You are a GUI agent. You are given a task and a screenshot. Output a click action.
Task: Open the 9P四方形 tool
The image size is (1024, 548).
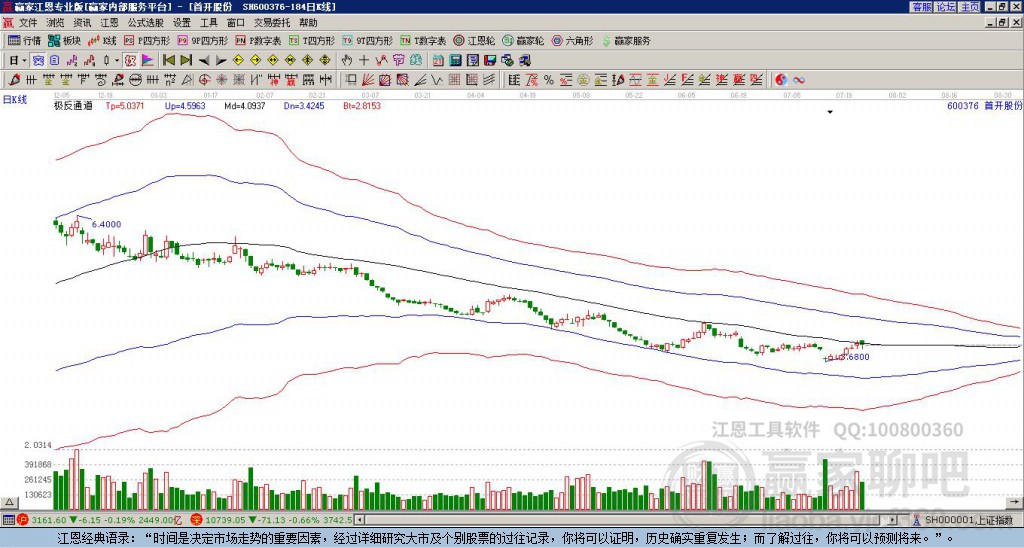[203, 40]
